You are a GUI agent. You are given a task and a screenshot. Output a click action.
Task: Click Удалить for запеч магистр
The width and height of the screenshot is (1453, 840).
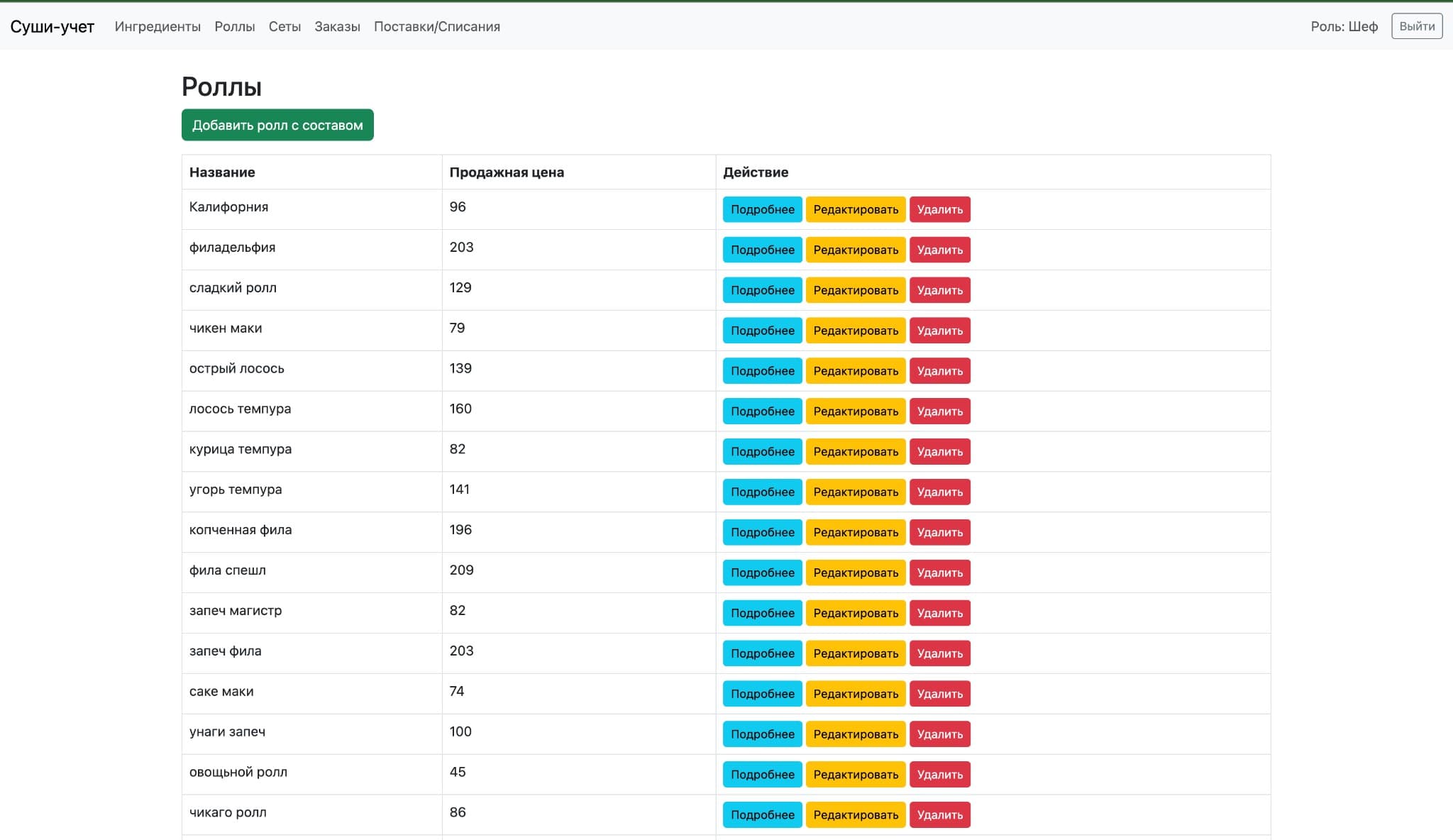940,613
